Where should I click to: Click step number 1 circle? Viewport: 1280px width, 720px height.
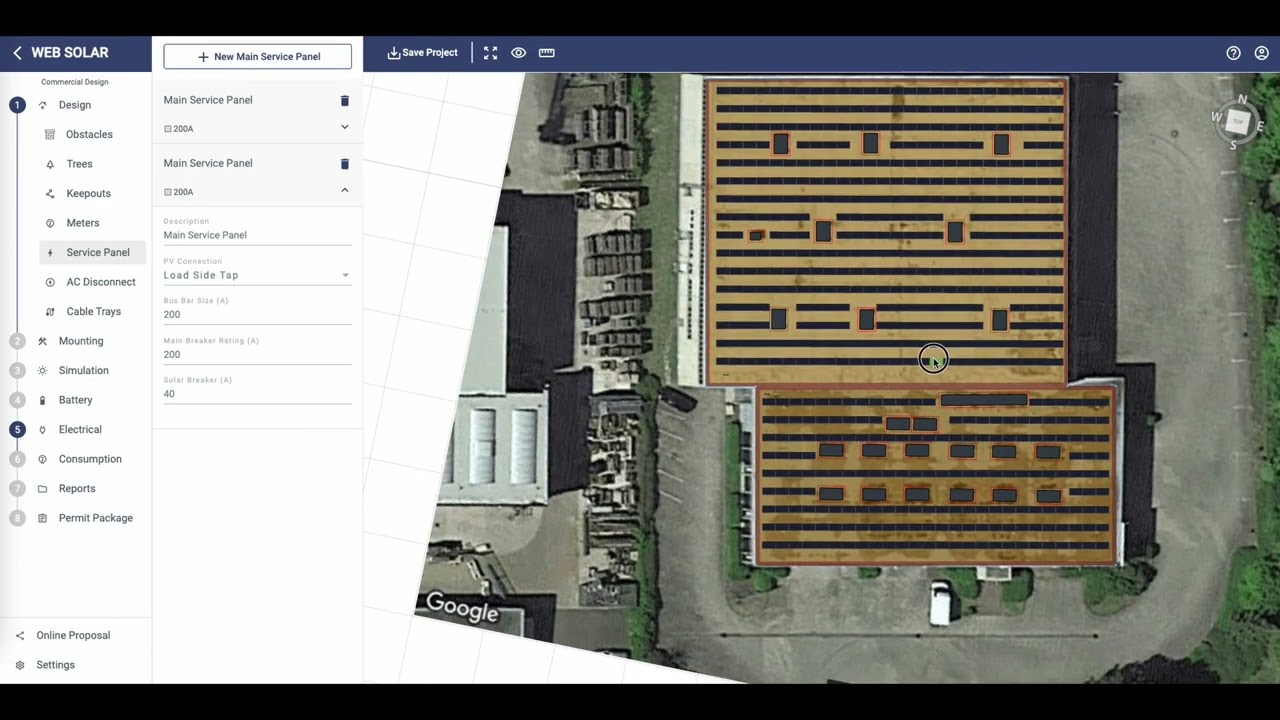coord(17,105)
